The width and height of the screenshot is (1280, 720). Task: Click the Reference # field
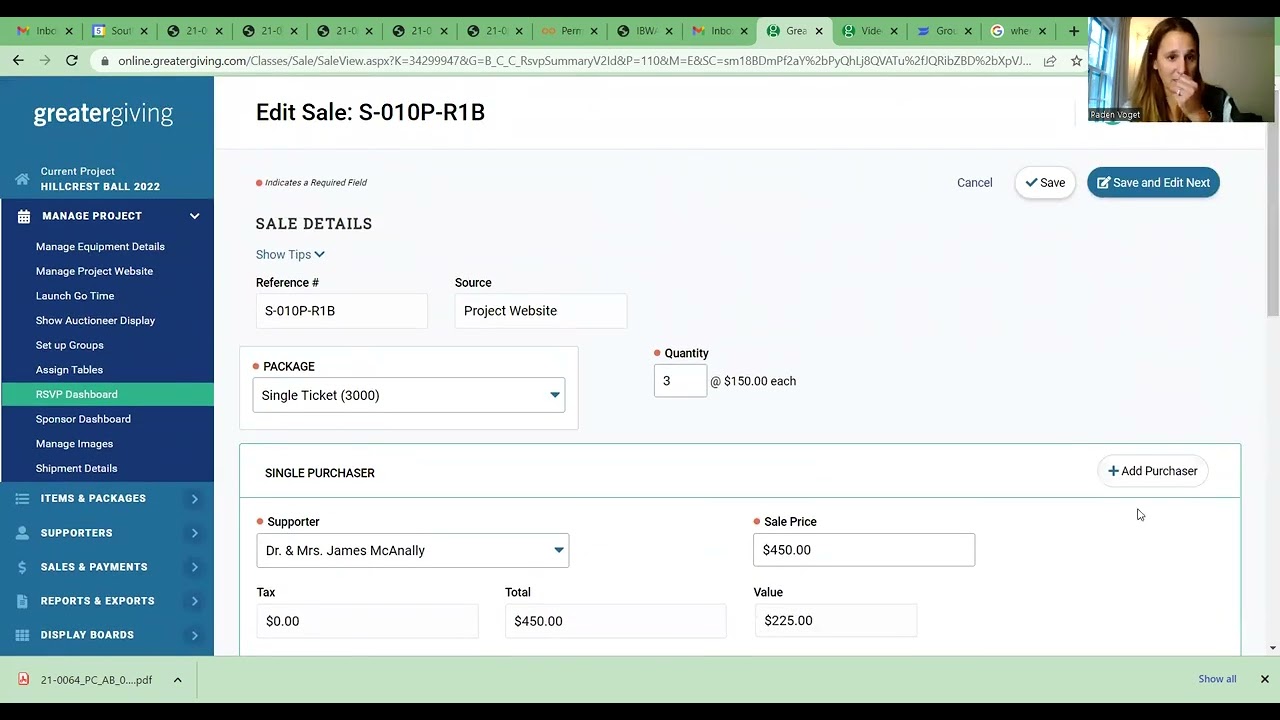342,311
